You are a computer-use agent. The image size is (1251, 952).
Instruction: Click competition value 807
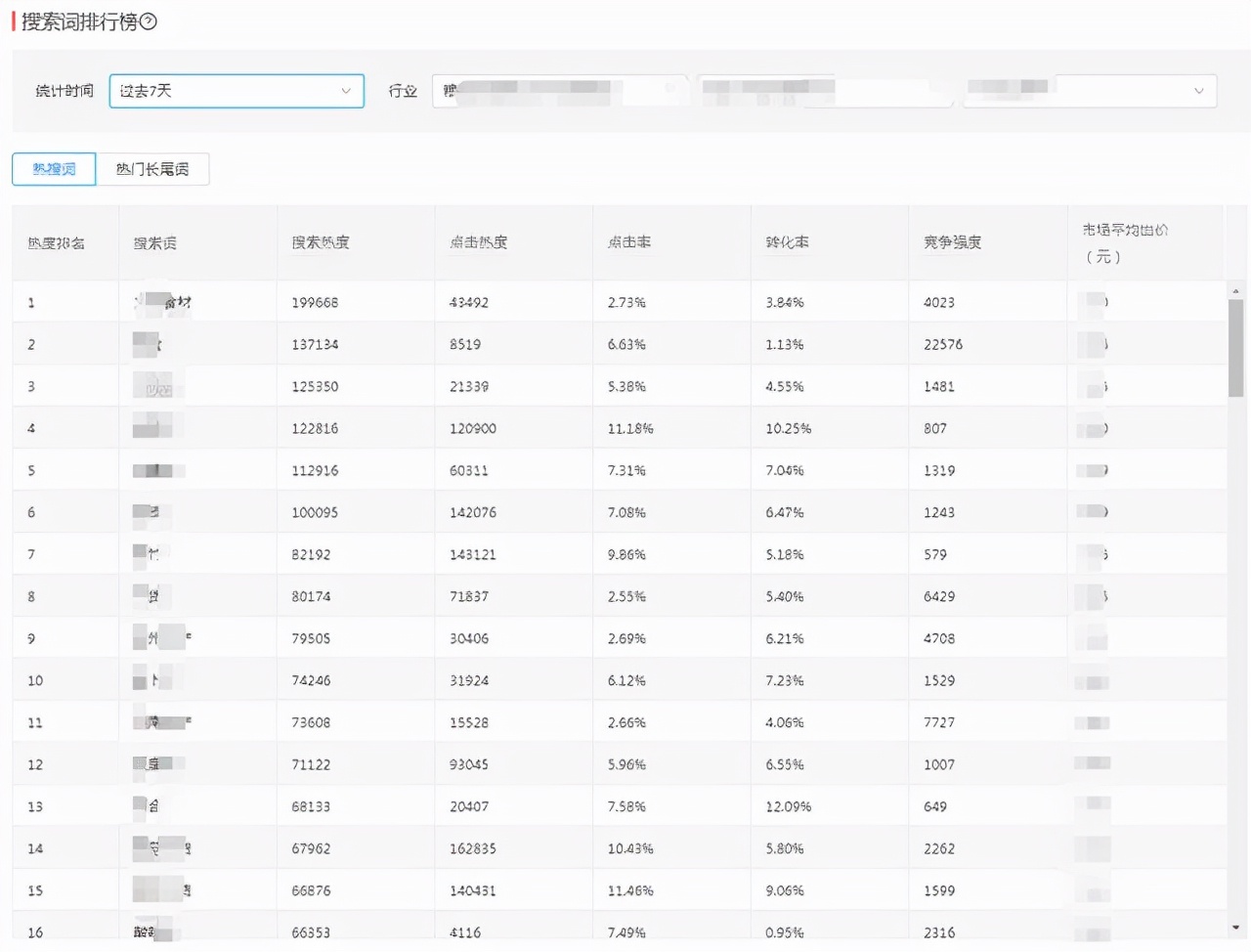(935, 429)
